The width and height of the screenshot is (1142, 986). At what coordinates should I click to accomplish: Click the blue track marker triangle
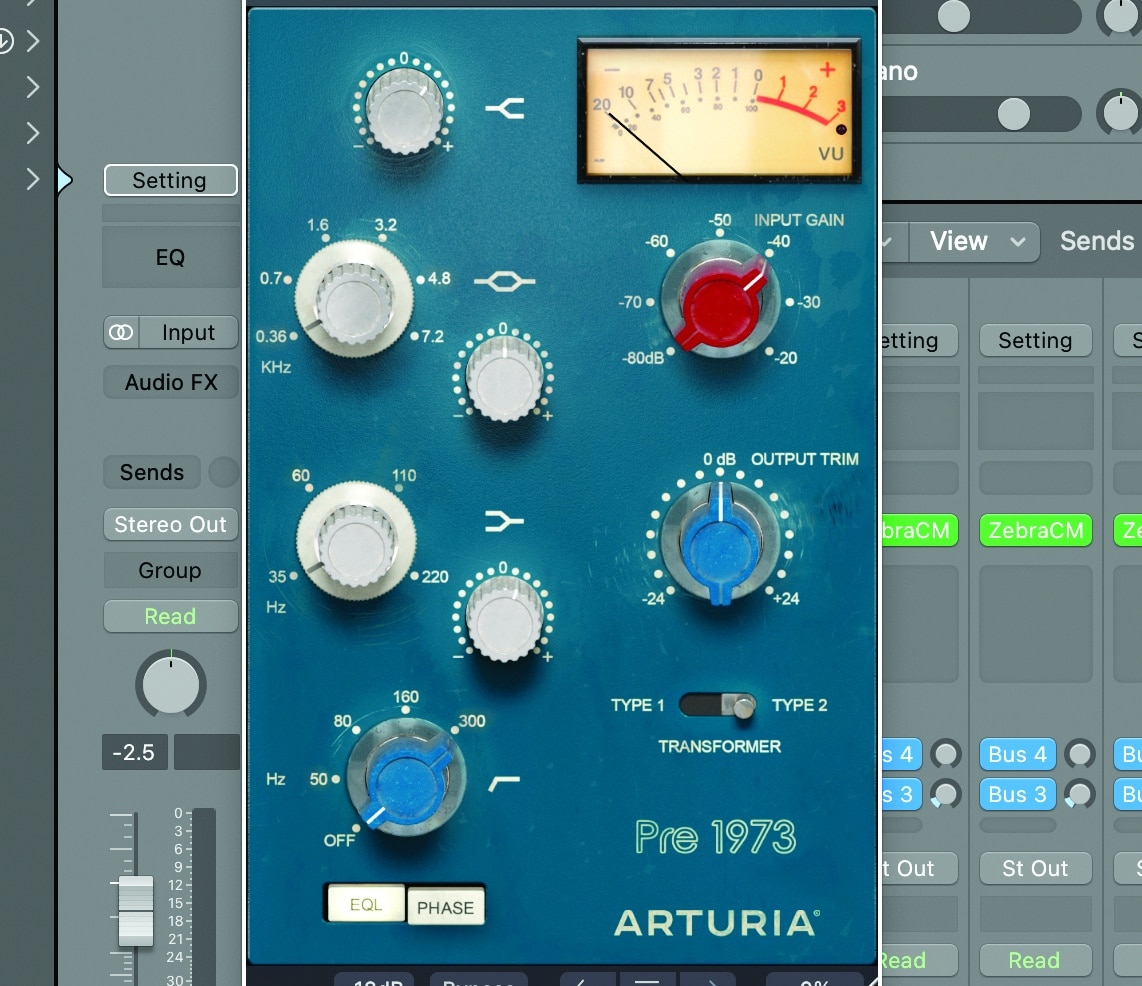[64, 179]
